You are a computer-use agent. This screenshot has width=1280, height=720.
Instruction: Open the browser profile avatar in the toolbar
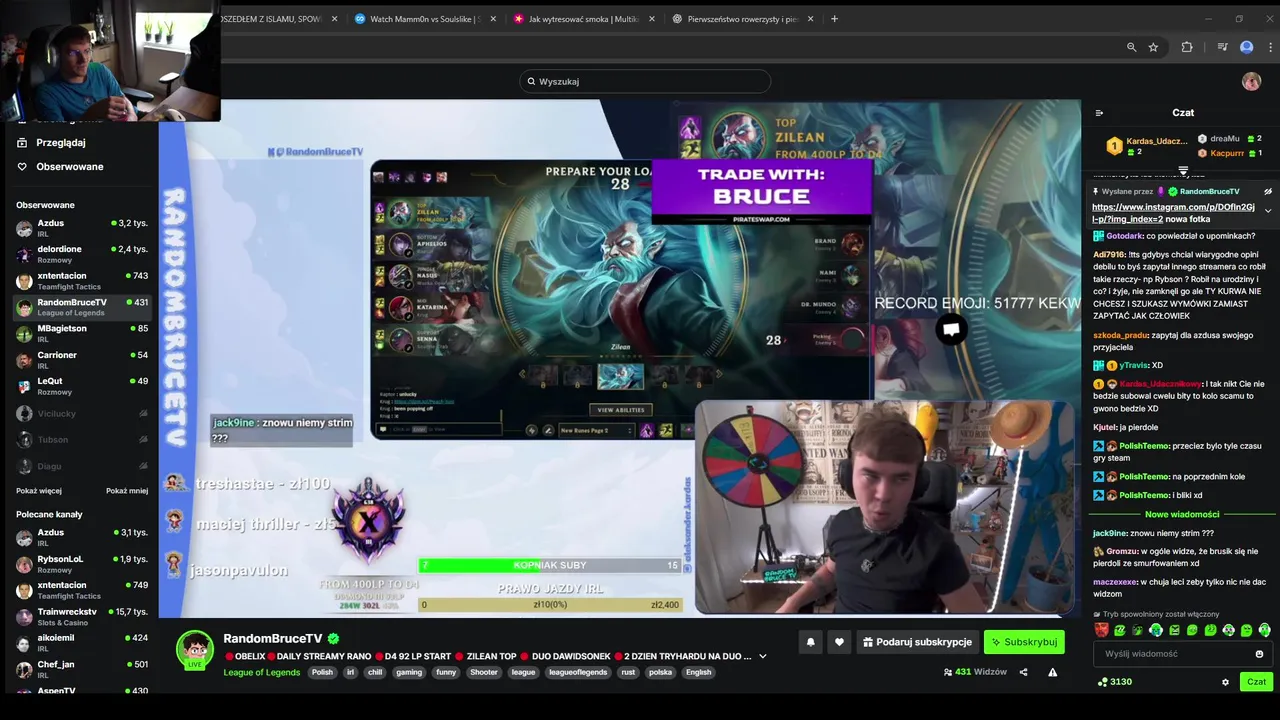pyautogui.click(x=1246, y=47)
